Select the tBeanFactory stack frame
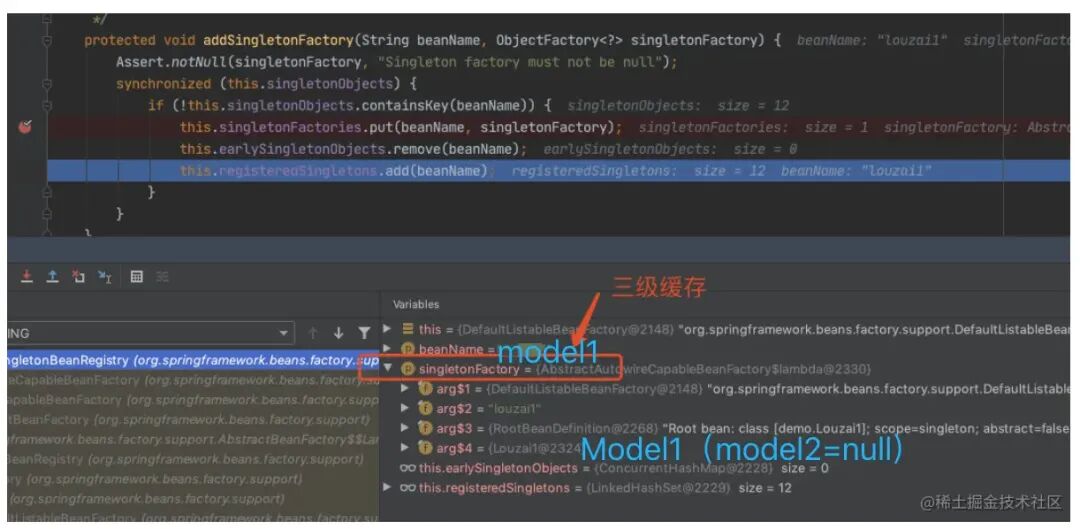Screen dimensions: 1080x529 coord(193,419)
